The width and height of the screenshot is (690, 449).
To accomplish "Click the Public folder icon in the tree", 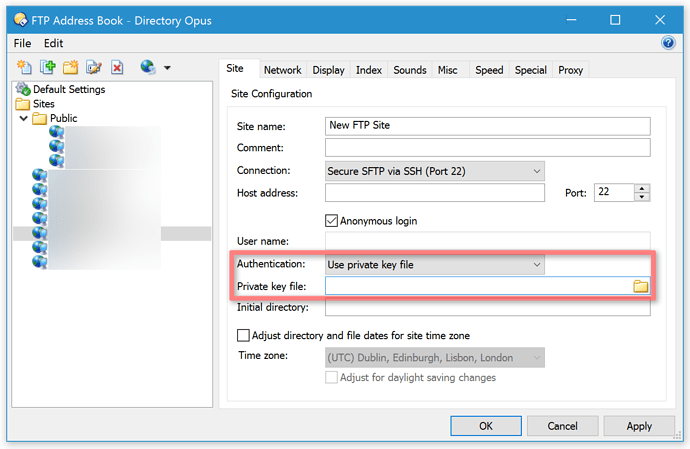I will (x=40, y=118).
